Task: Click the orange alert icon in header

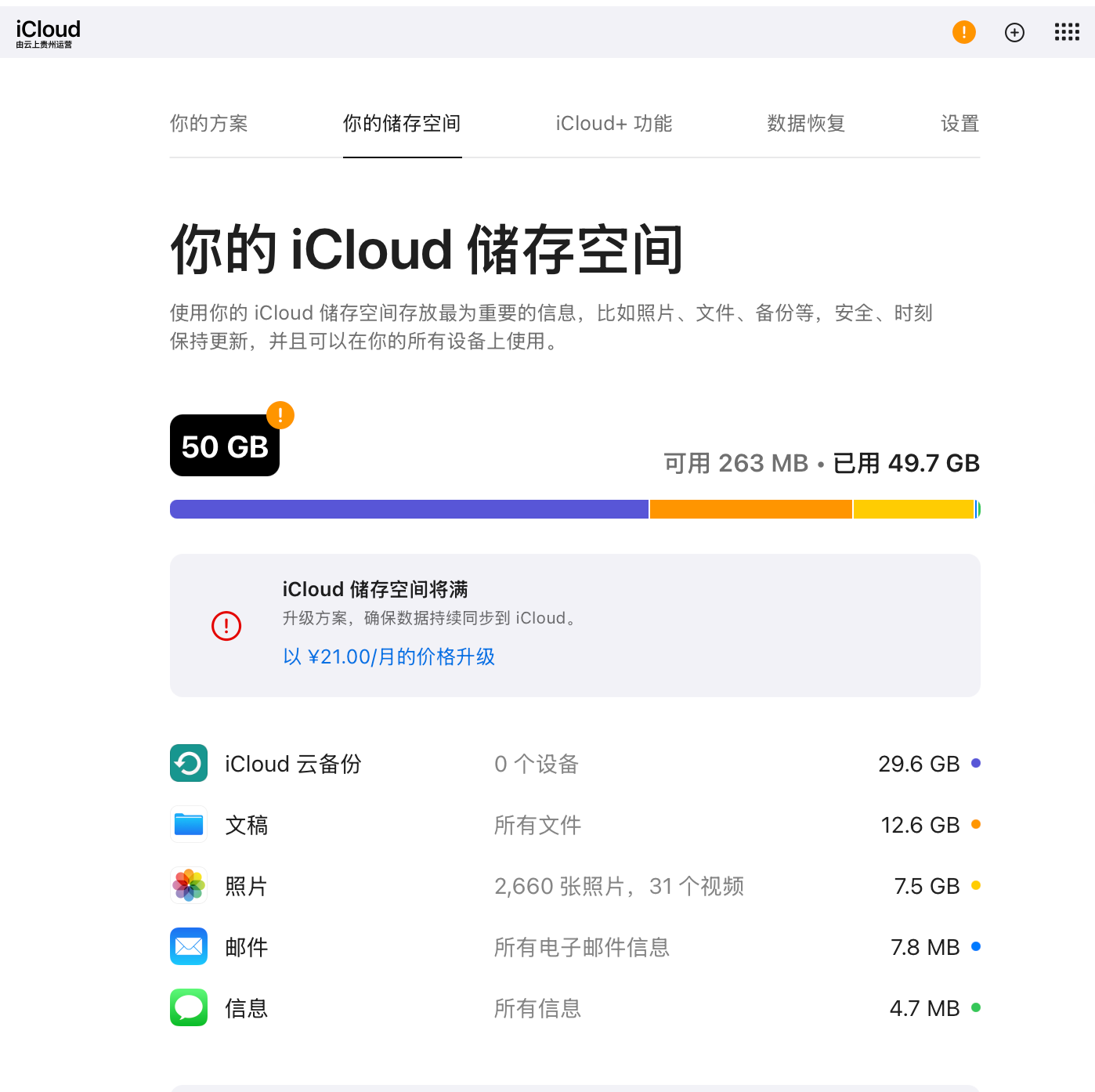Action: coord(963,32)
